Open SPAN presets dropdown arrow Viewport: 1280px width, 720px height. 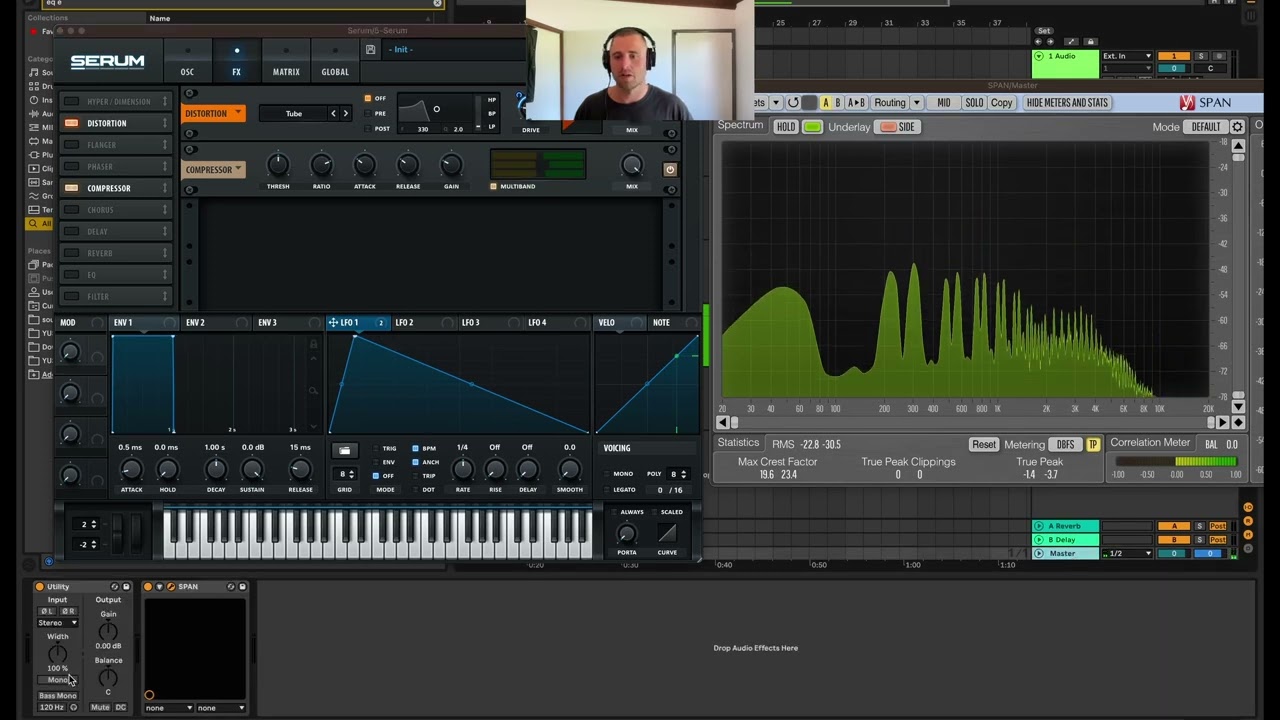[775, 102]
